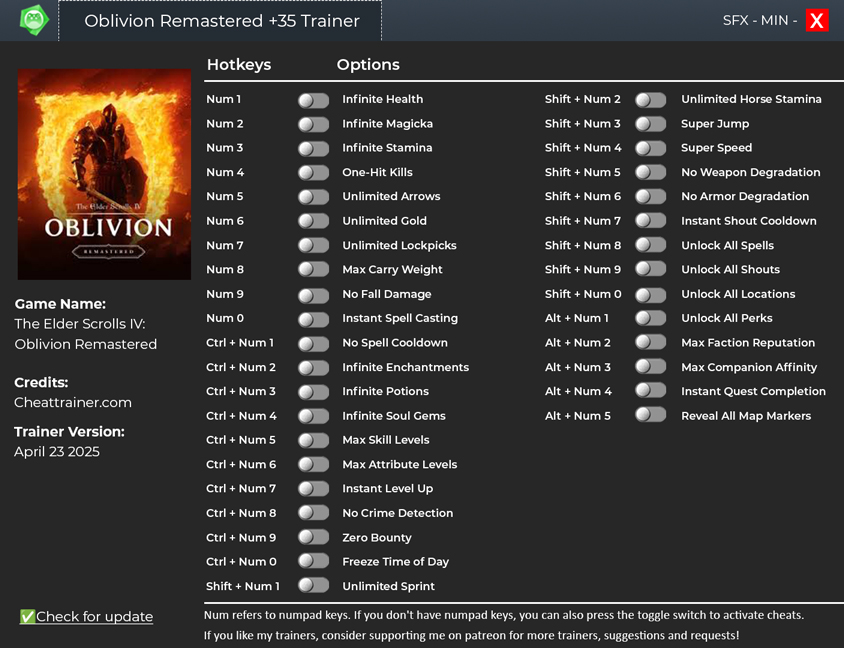844x648 pixels.
Task: Click the Oblivion Remastered +35 Trainer title
Action: pos(222,21)
